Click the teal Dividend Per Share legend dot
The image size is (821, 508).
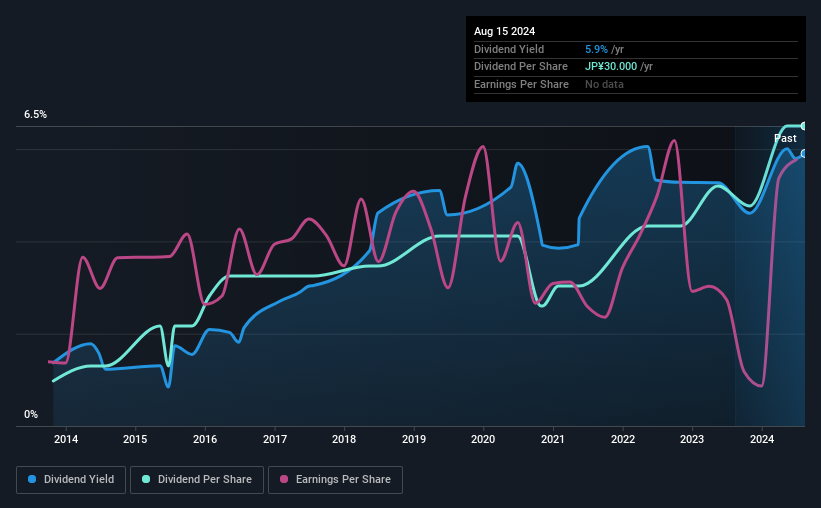(146, 479)
